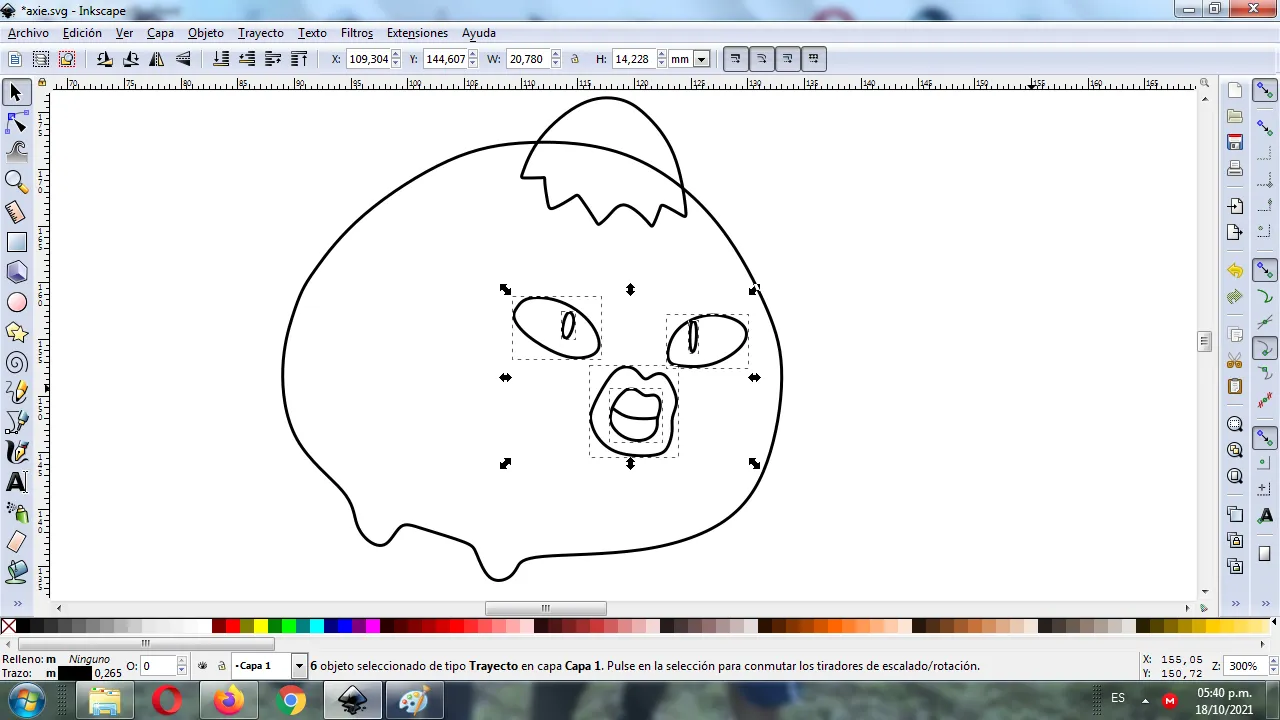Select the Selector arrow tool
Screen dimensions: 1280x720
point(16,93)
